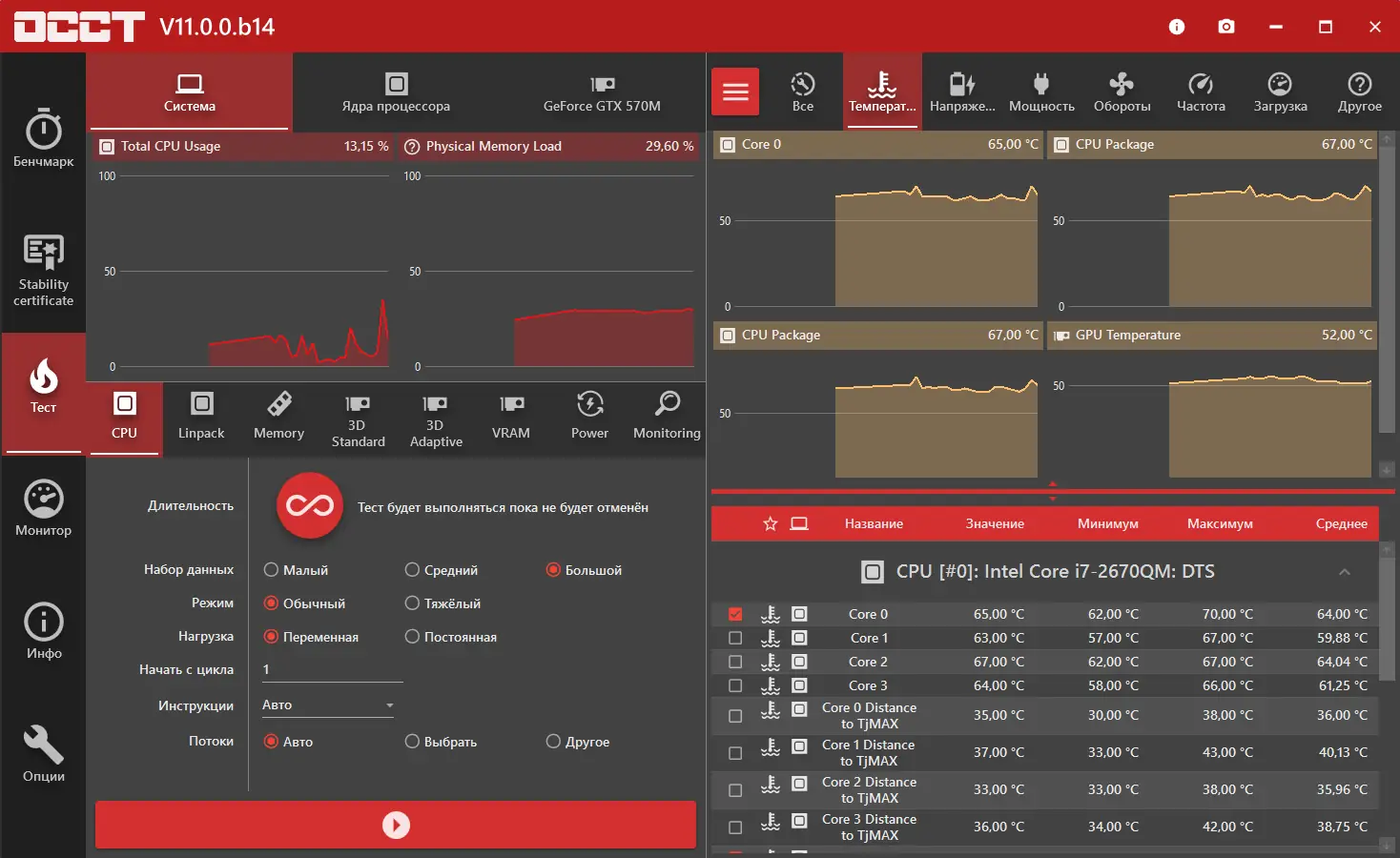Click the infinity duration icon
This screenshot has width=1400, height=858.
(310, 505)
